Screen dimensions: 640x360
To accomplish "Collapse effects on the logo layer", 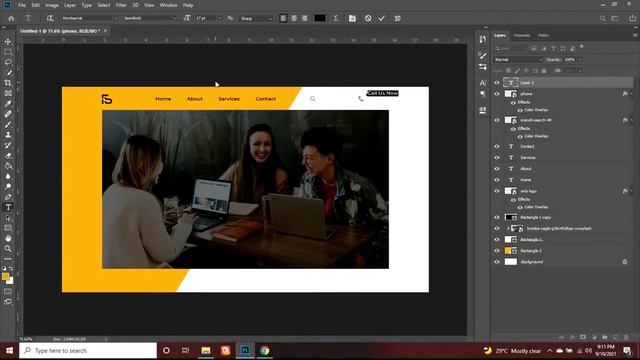I will click(x=631, y=191).
